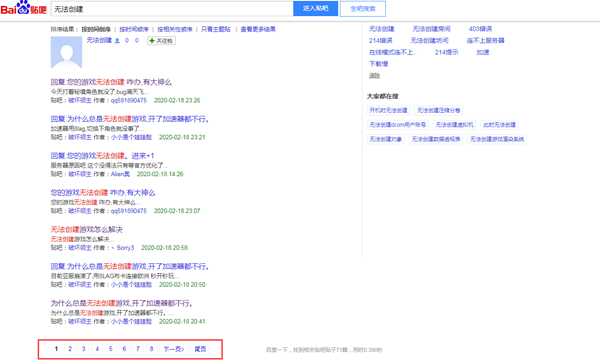Screen dimensions: 600x364
Task: Sort results by 按相关性顺序
Action: tap(174, 29)
